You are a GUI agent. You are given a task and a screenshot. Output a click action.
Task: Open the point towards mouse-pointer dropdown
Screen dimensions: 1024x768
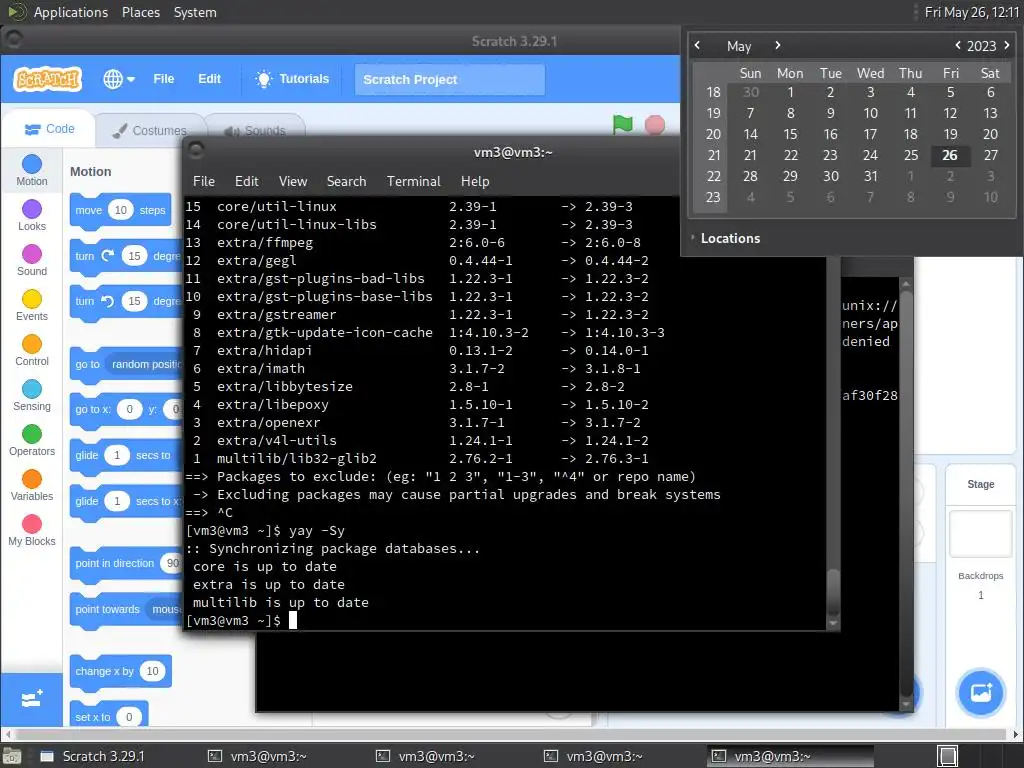(x=165, y=609)
